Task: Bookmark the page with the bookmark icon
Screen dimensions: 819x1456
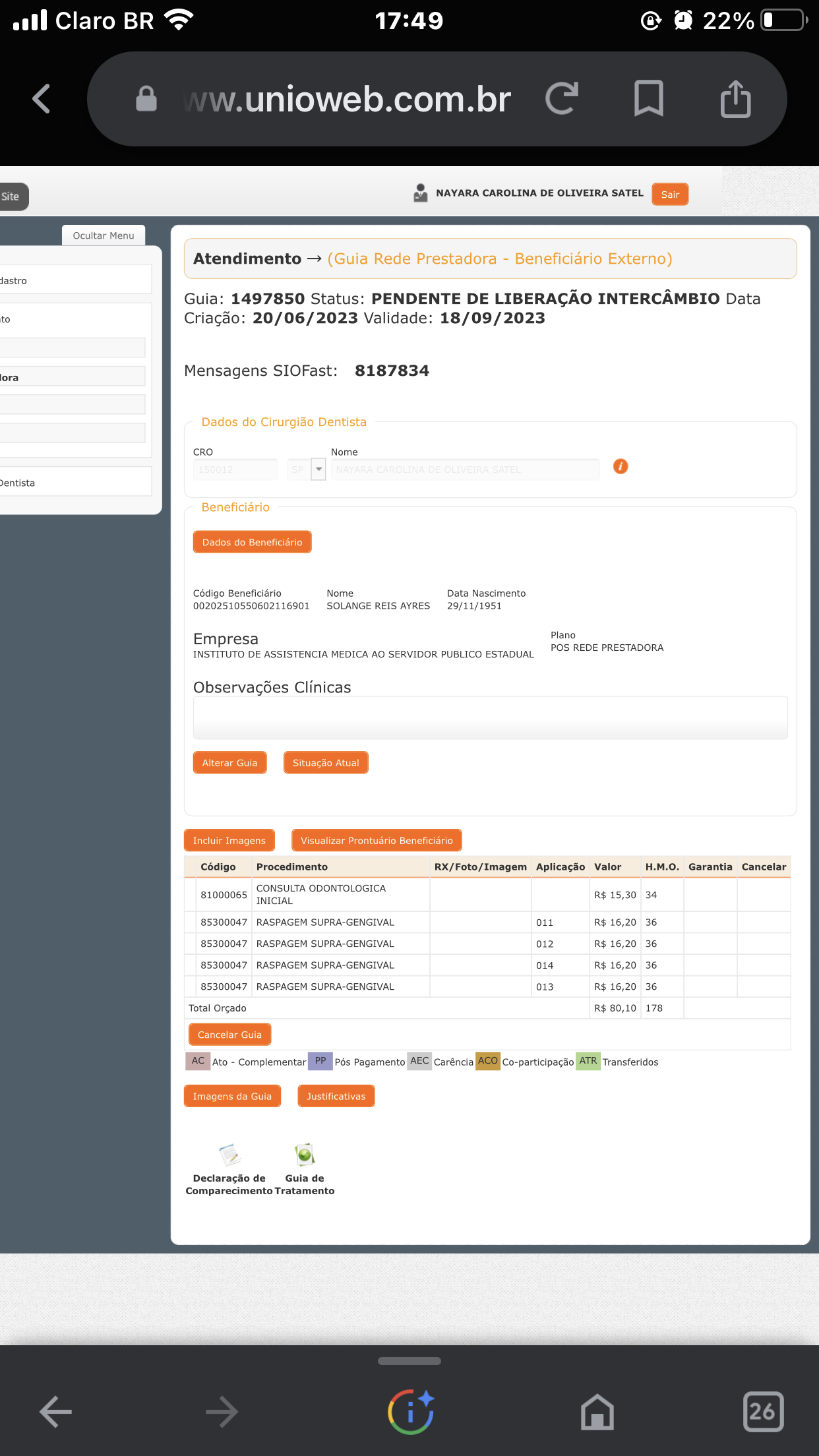Action: [649, 99]
